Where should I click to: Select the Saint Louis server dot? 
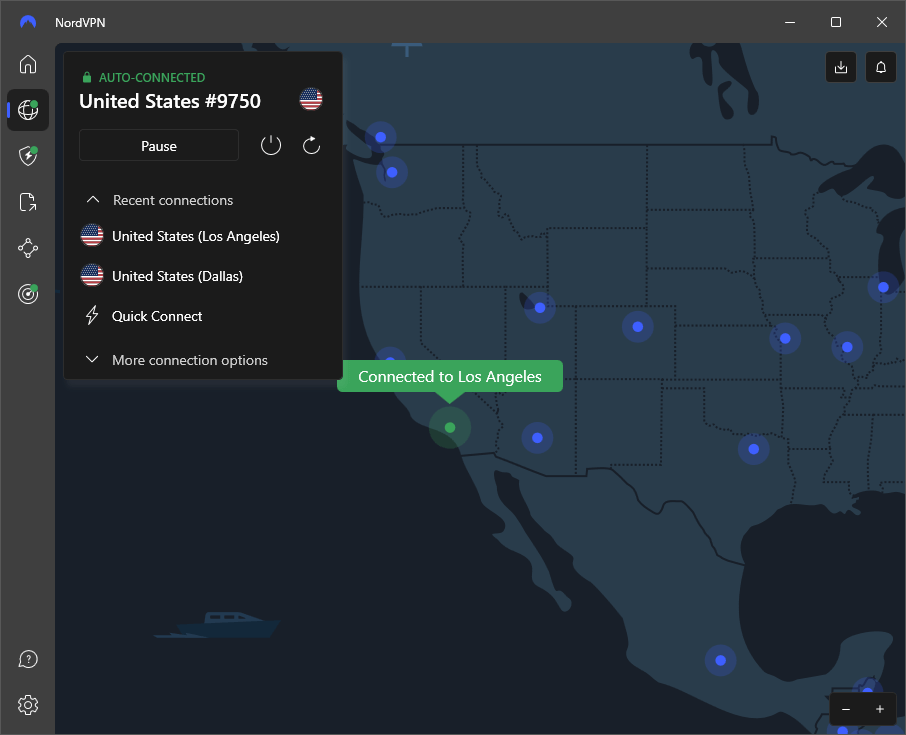tap(847, 347)
